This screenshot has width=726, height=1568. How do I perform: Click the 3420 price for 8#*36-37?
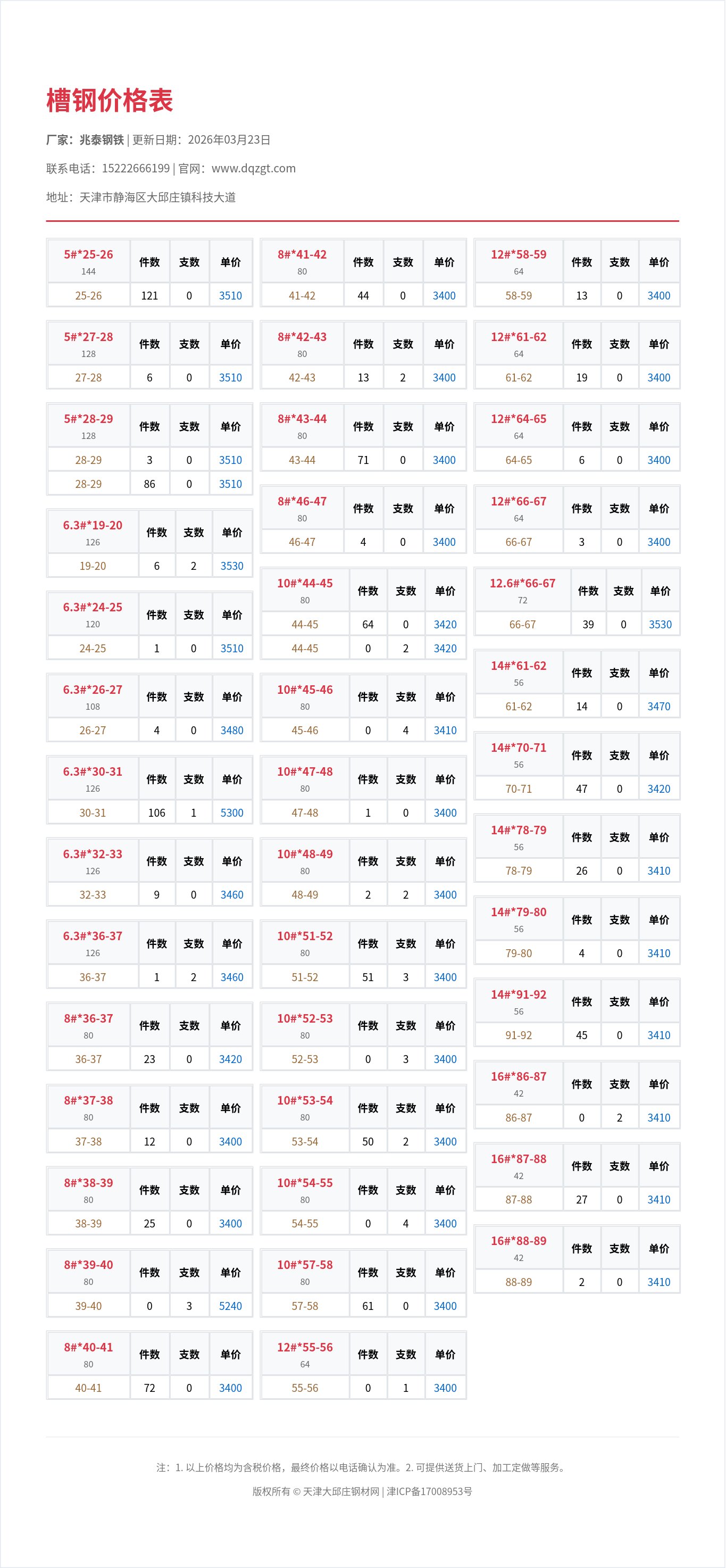tap(231, 1059)
